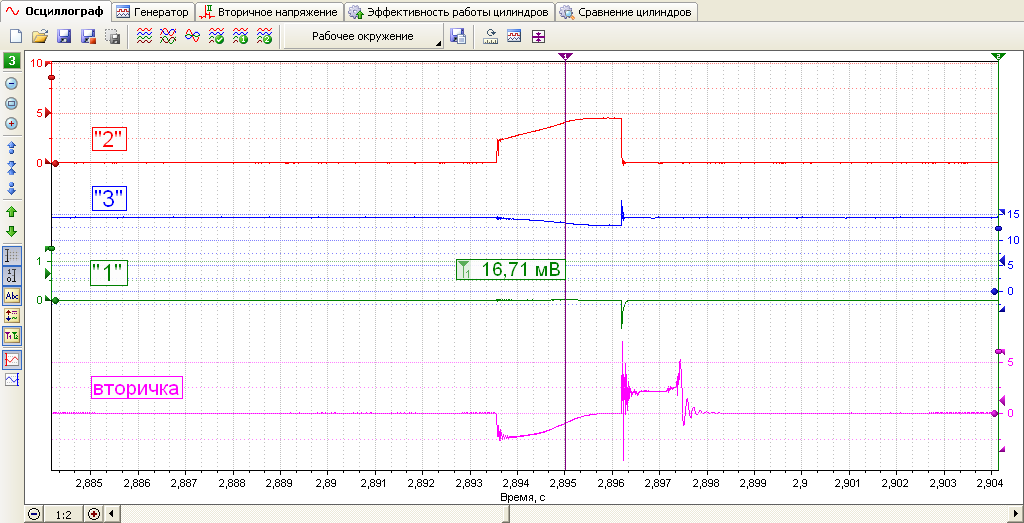Image resolution: width=1024 pixels, height=523 pixels.
Task: Click the vertical zoom out minus icon
Action: [x=12, y=84]
